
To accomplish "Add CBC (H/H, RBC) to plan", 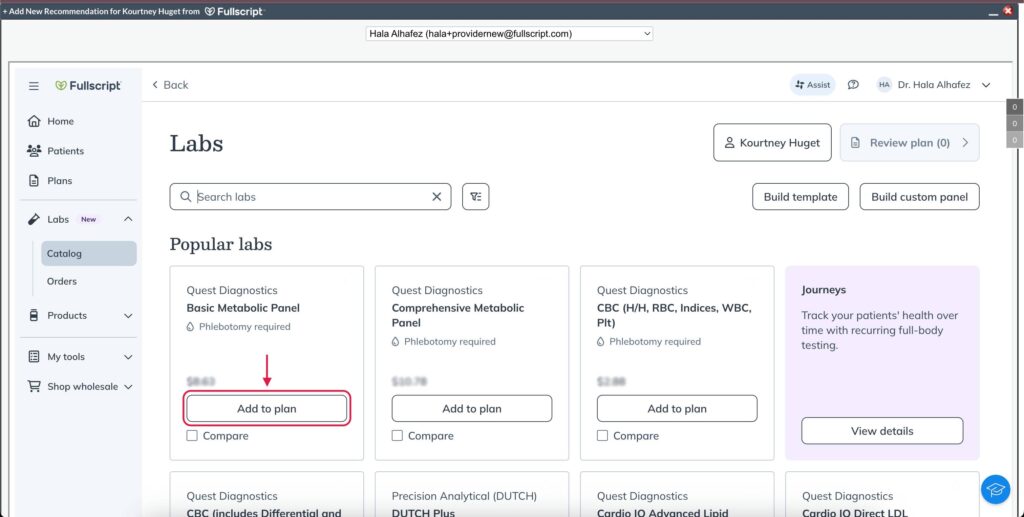I will [677, 409].
